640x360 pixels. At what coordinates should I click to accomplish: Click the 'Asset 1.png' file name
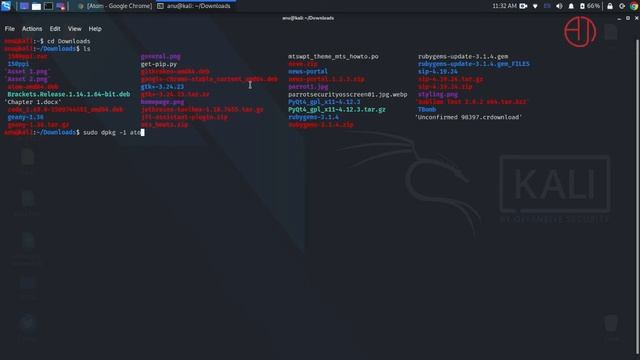pyautogui.click(x=27, y=71)
